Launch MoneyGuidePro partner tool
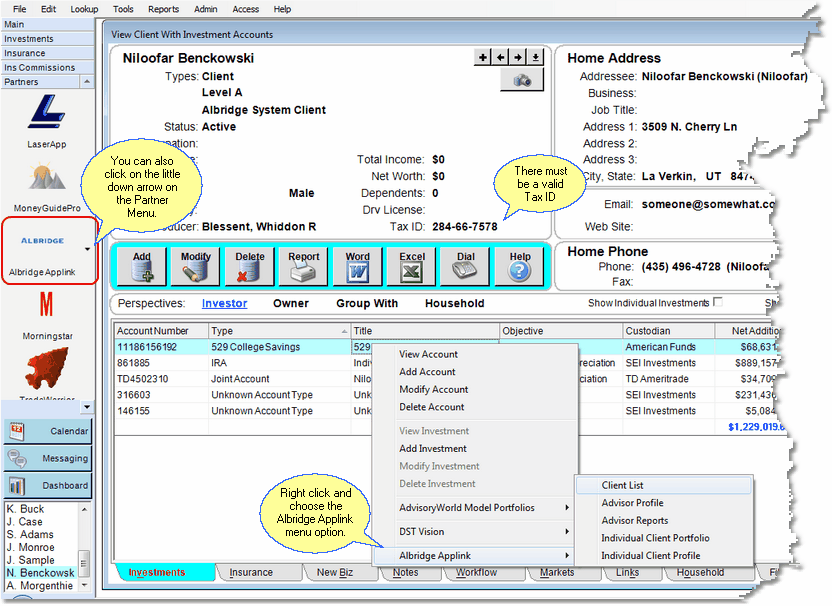Image resolution: width=832 pixels, height=606 pixels. tap(45, 181)
